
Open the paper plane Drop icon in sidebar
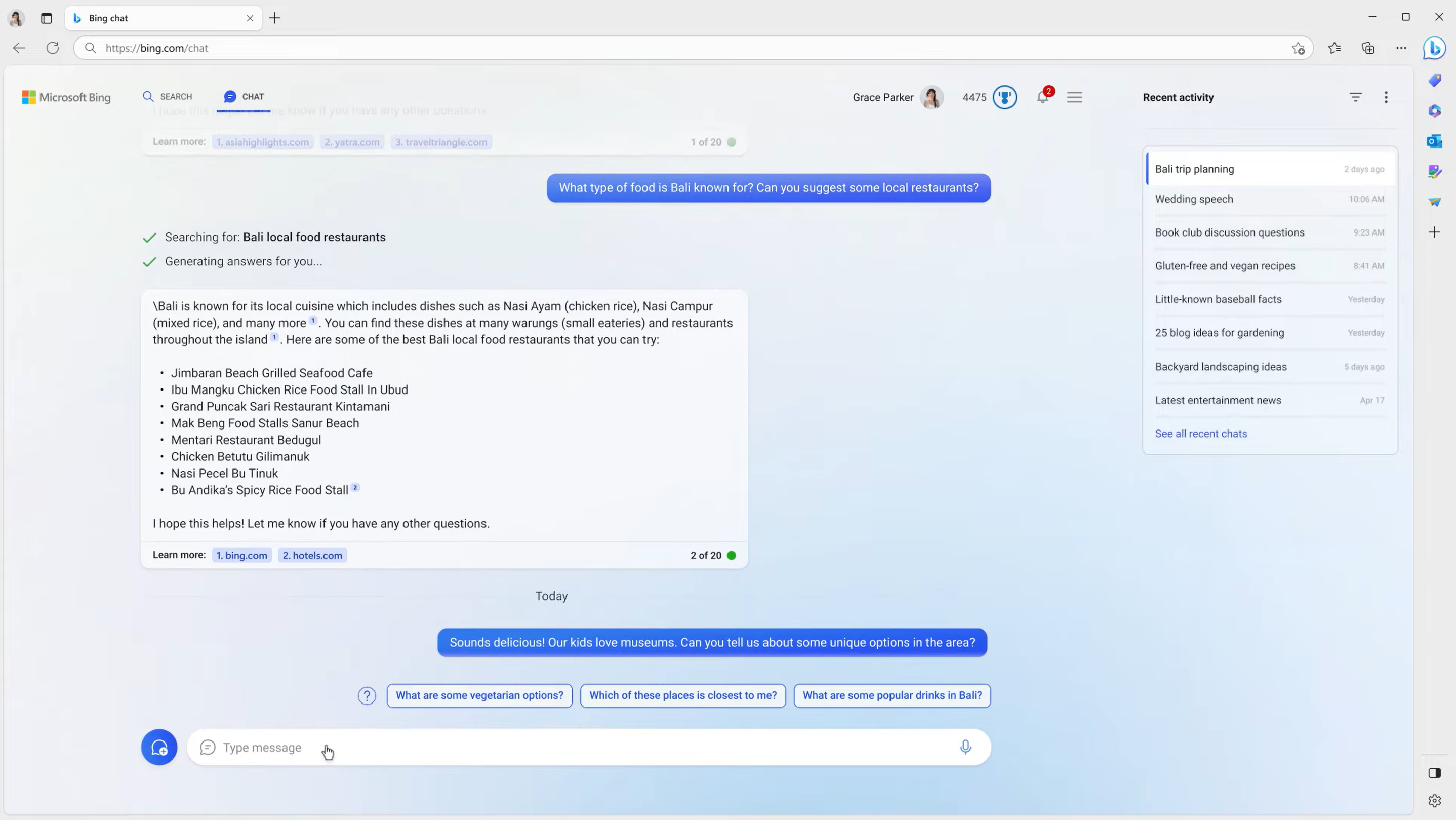[x=1435, y=202]
